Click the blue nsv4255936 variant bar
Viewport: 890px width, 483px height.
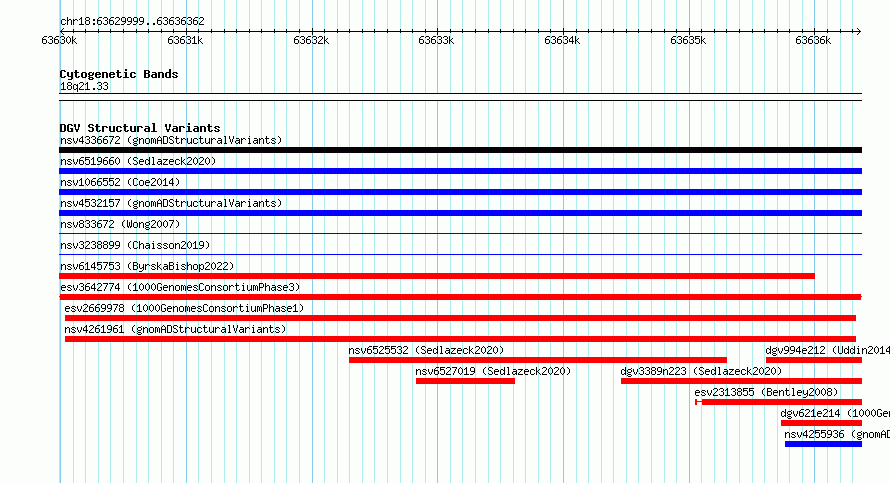coord(824,444)
